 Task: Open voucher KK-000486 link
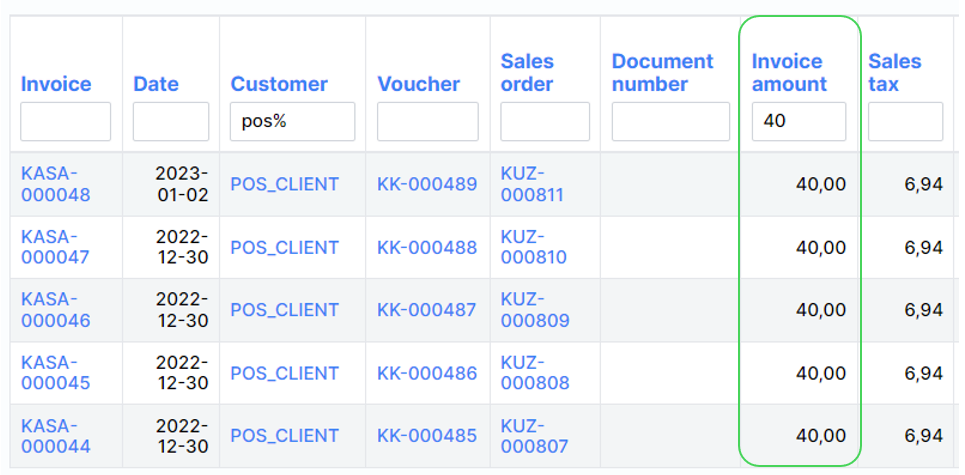coord(427,373)
